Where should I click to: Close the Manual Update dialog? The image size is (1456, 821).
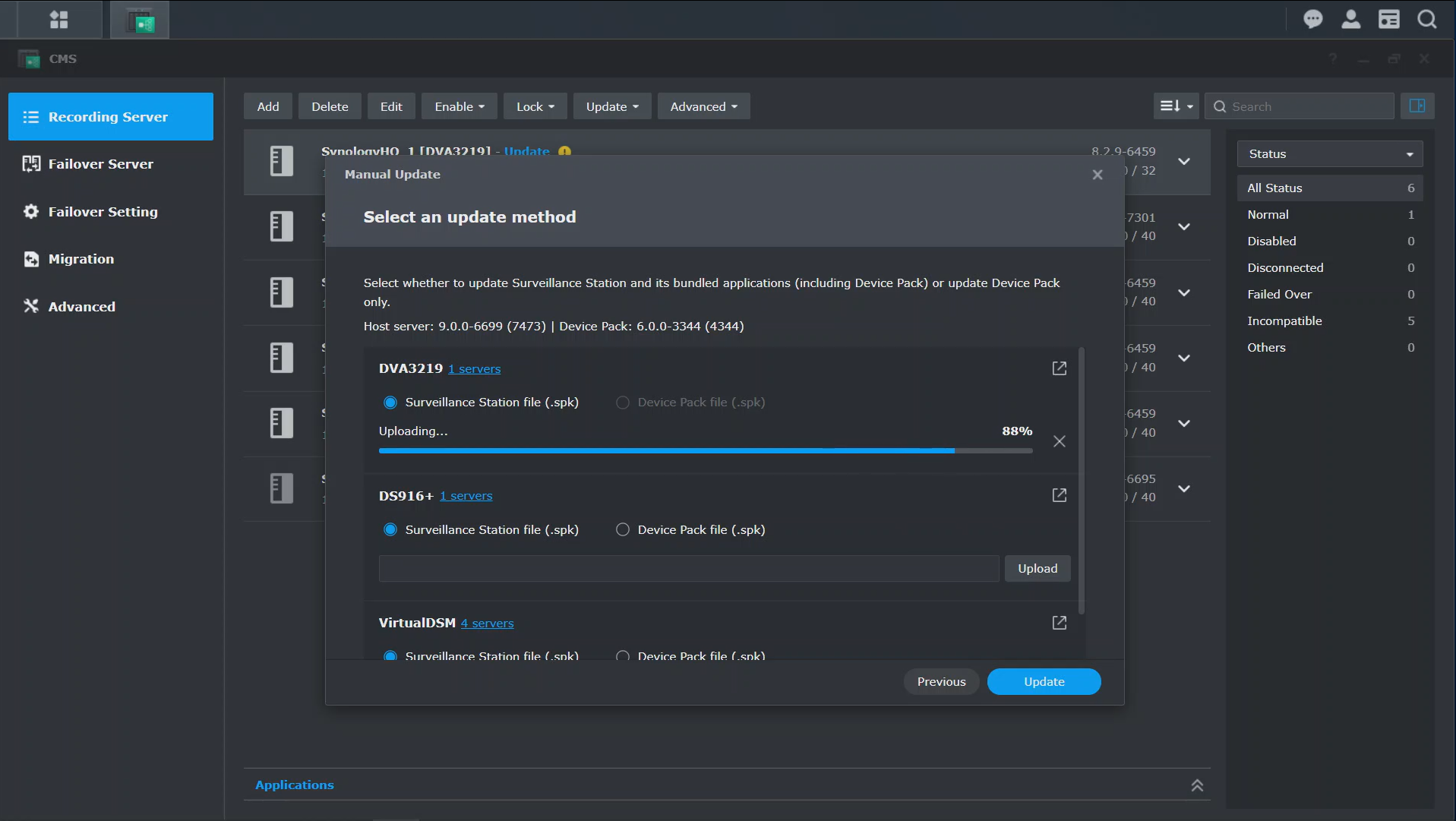point(1098,175)
